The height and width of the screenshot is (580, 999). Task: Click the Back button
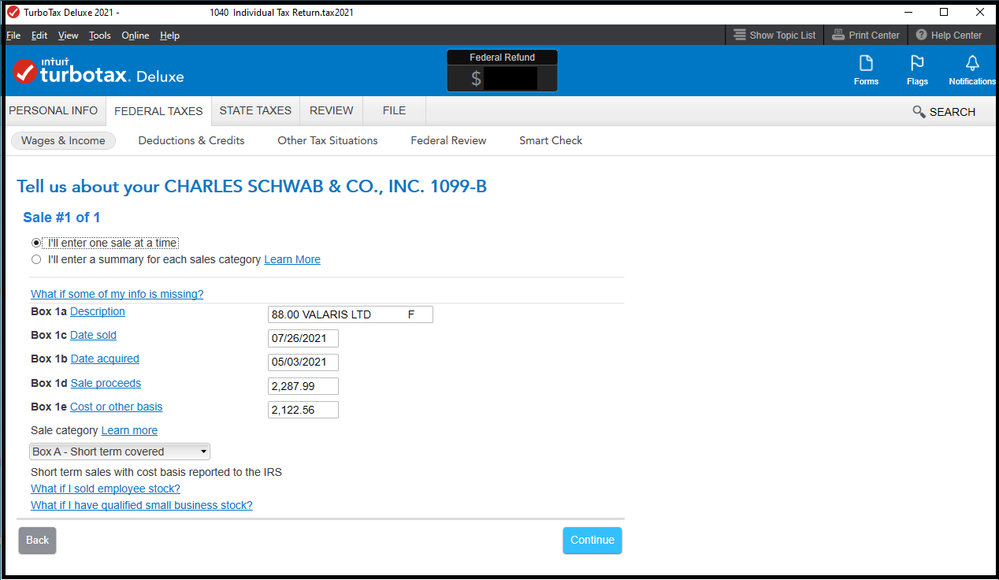[37, 540]
